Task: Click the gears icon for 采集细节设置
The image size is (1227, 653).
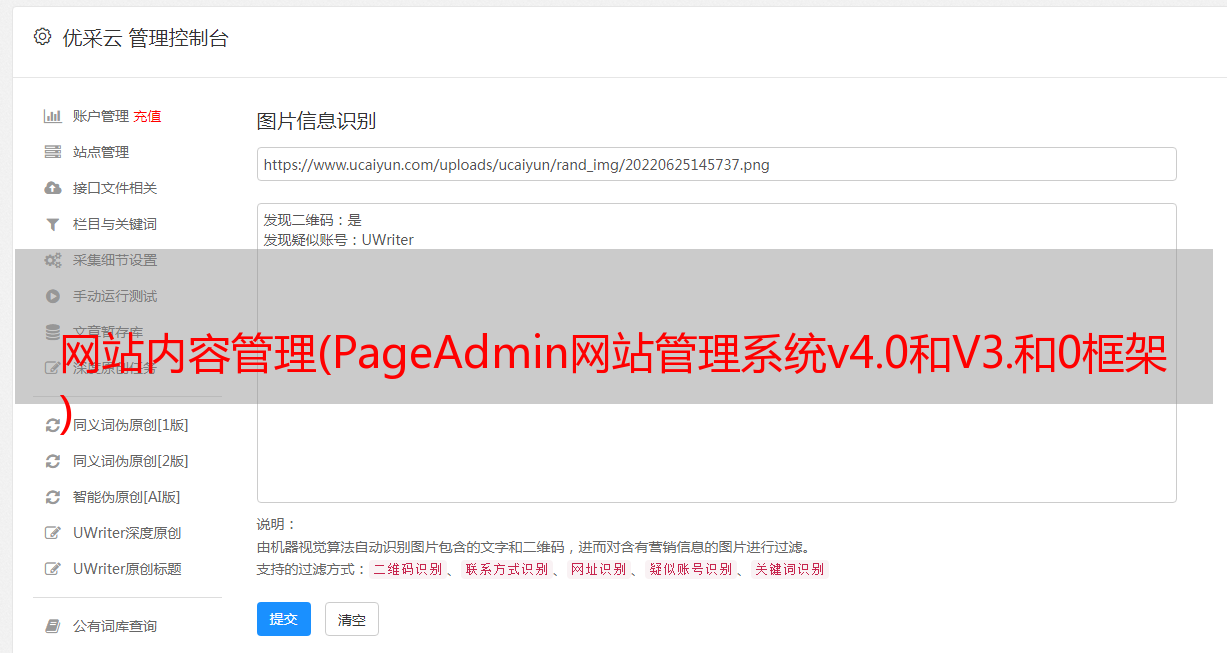Action: point(53,260)
